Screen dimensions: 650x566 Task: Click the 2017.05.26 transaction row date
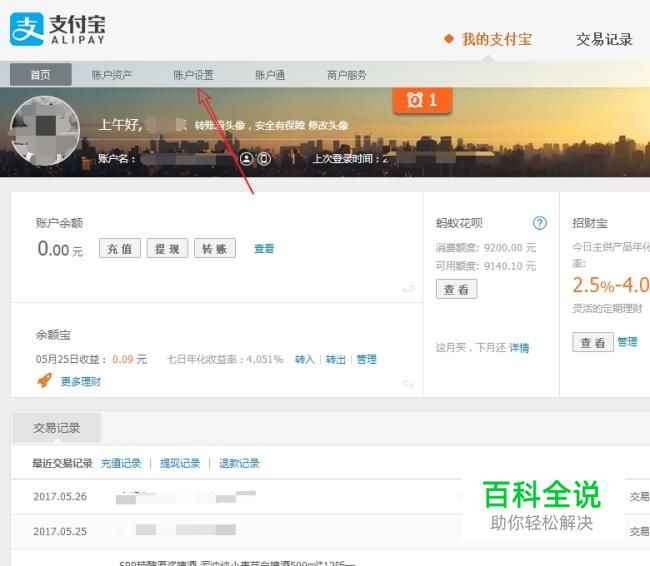click(x=60, y=496)
